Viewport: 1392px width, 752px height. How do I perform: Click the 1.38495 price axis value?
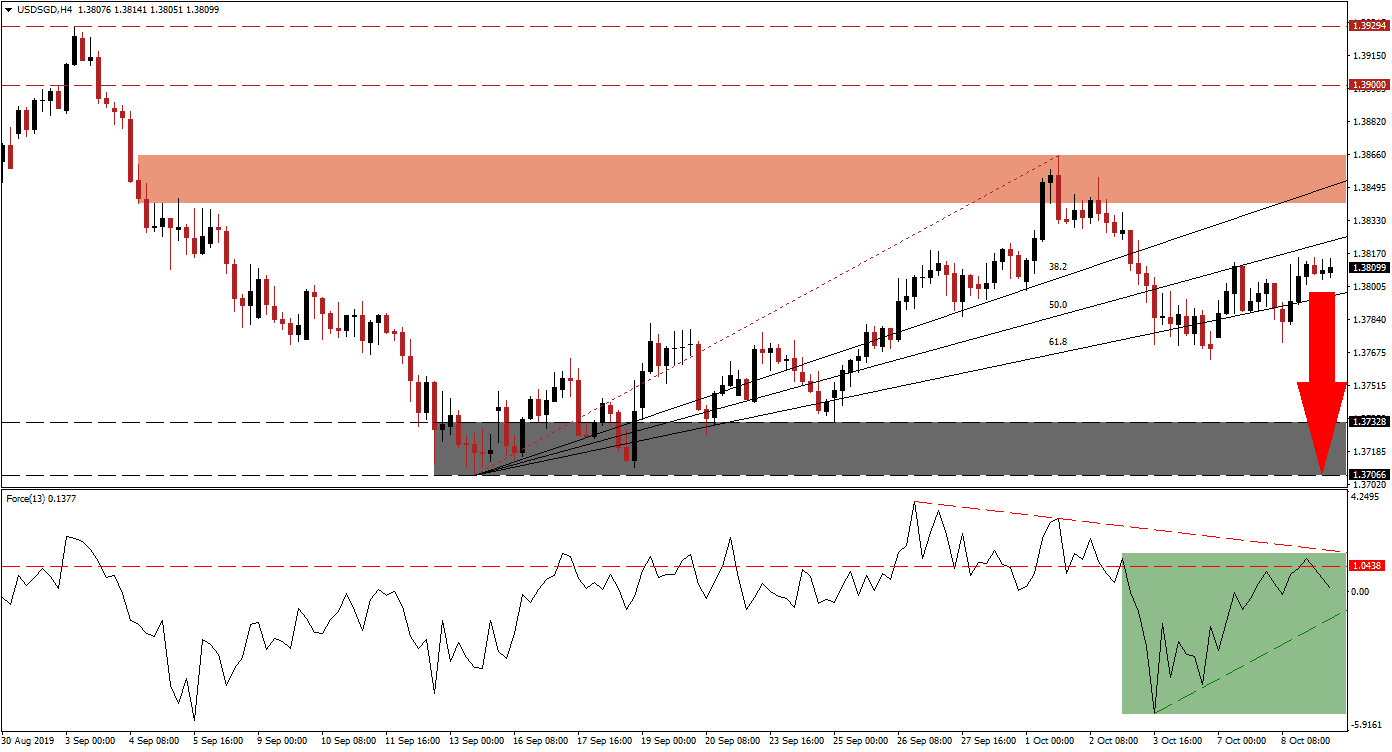click(1368, 187)
